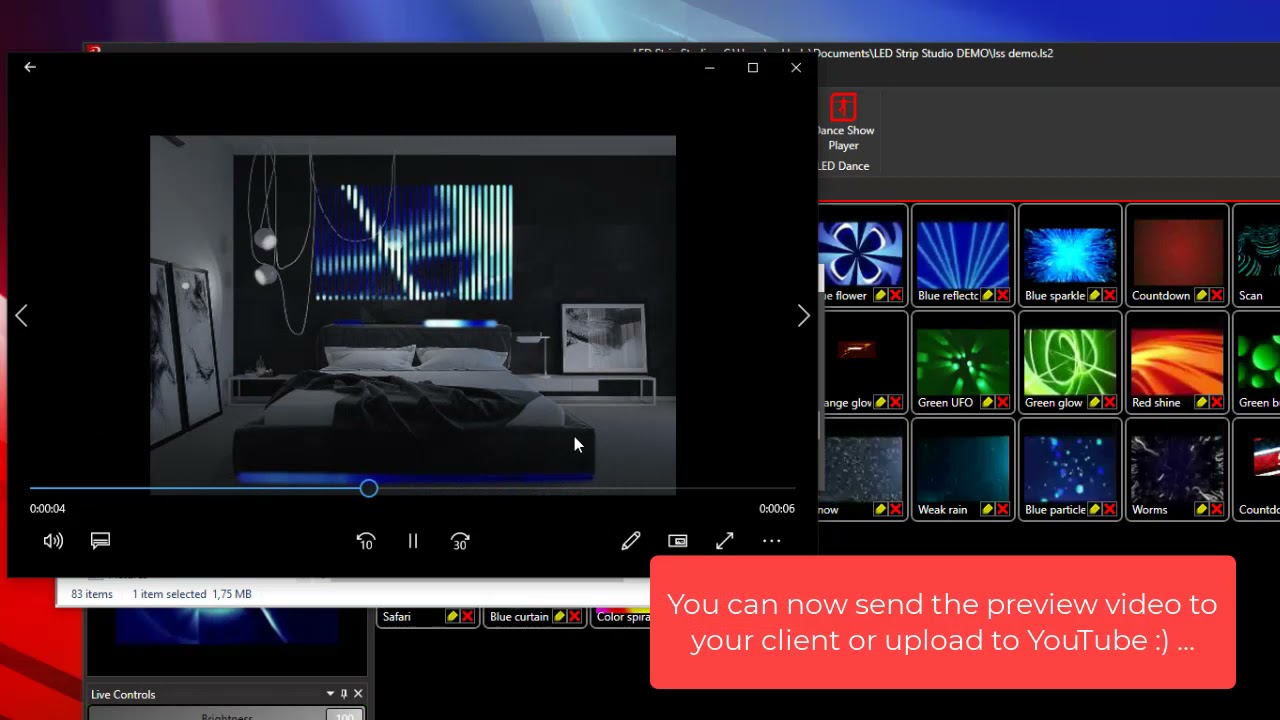This screenshot has height=720, width=1280.
Task: Edit the Weak rain effect with pencil icon
Action: (x=987, y=510)
